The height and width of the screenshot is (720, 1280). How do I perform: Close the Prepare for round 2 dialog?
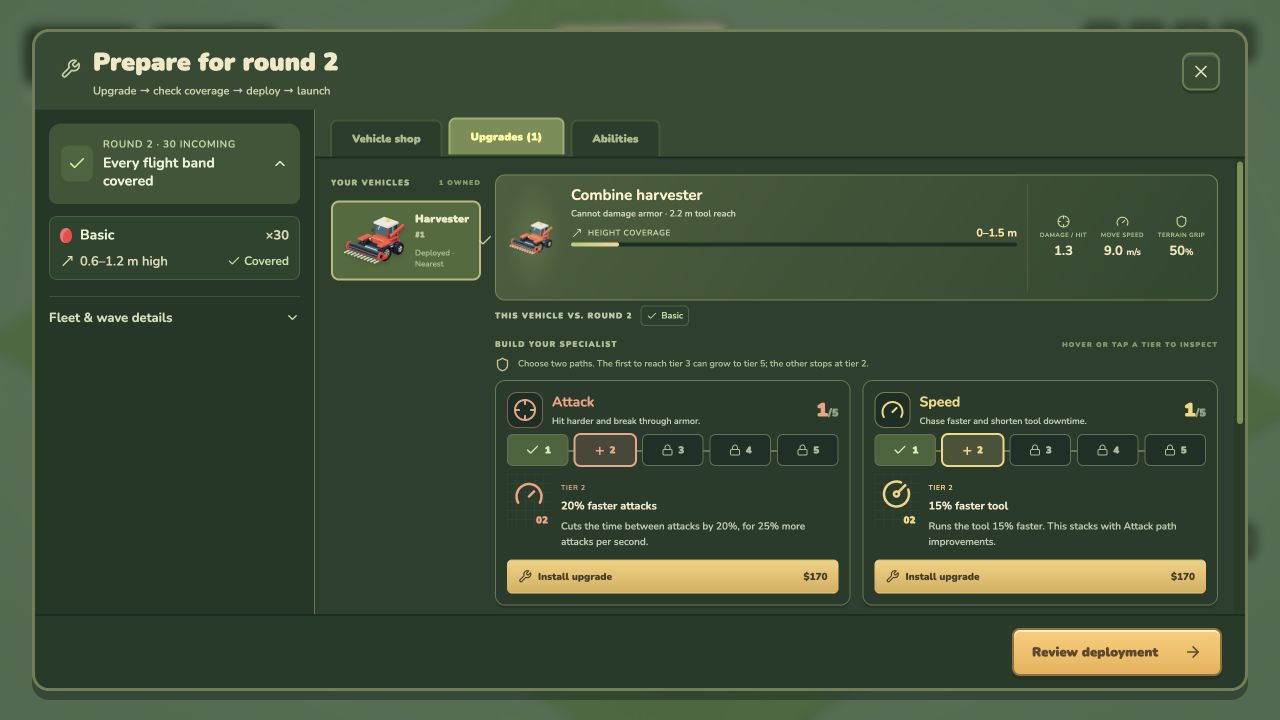1200,72
